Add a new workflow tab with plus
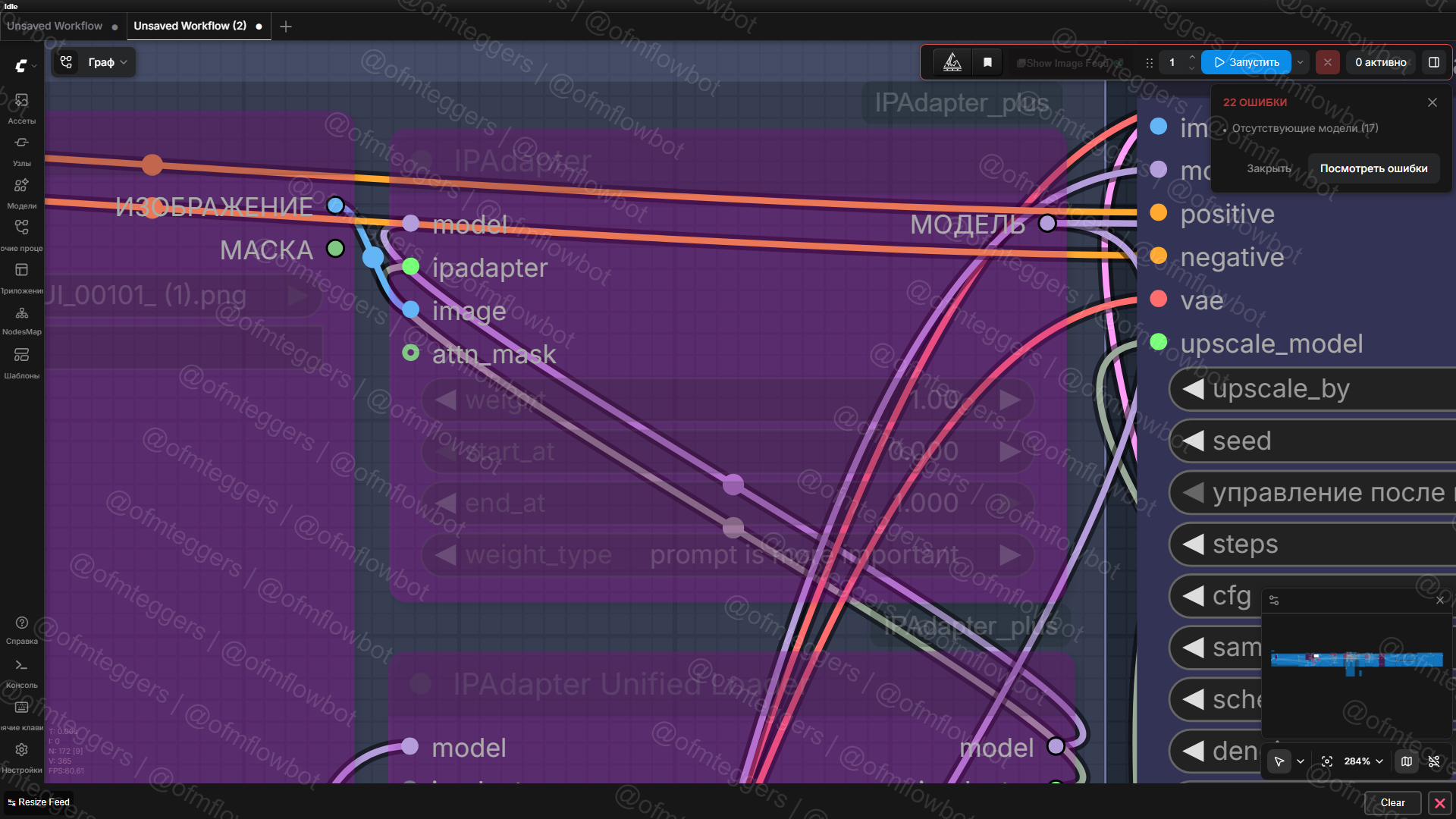The image size is (1456, 819). click(286, 27)
